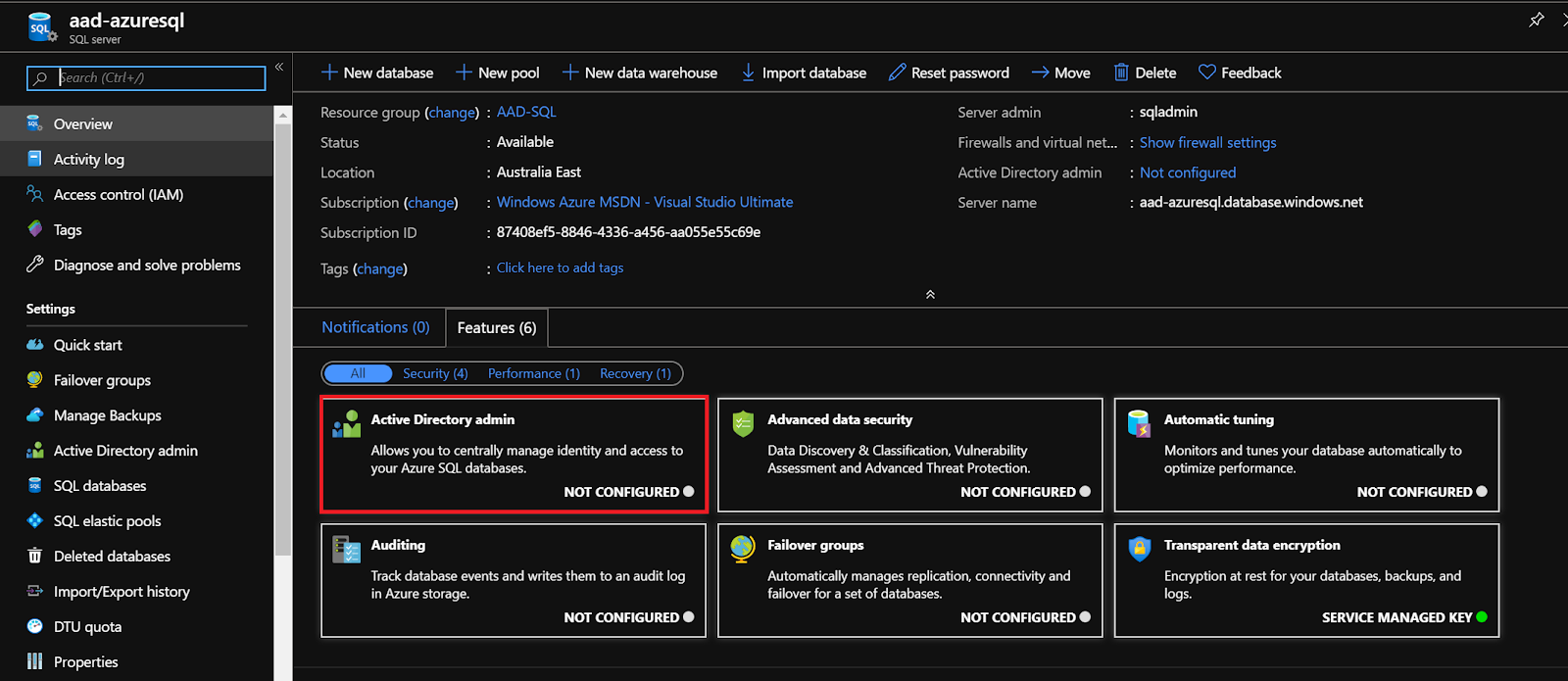
Task: Click DTU quota icon
Action: click(x=34, y=627)
